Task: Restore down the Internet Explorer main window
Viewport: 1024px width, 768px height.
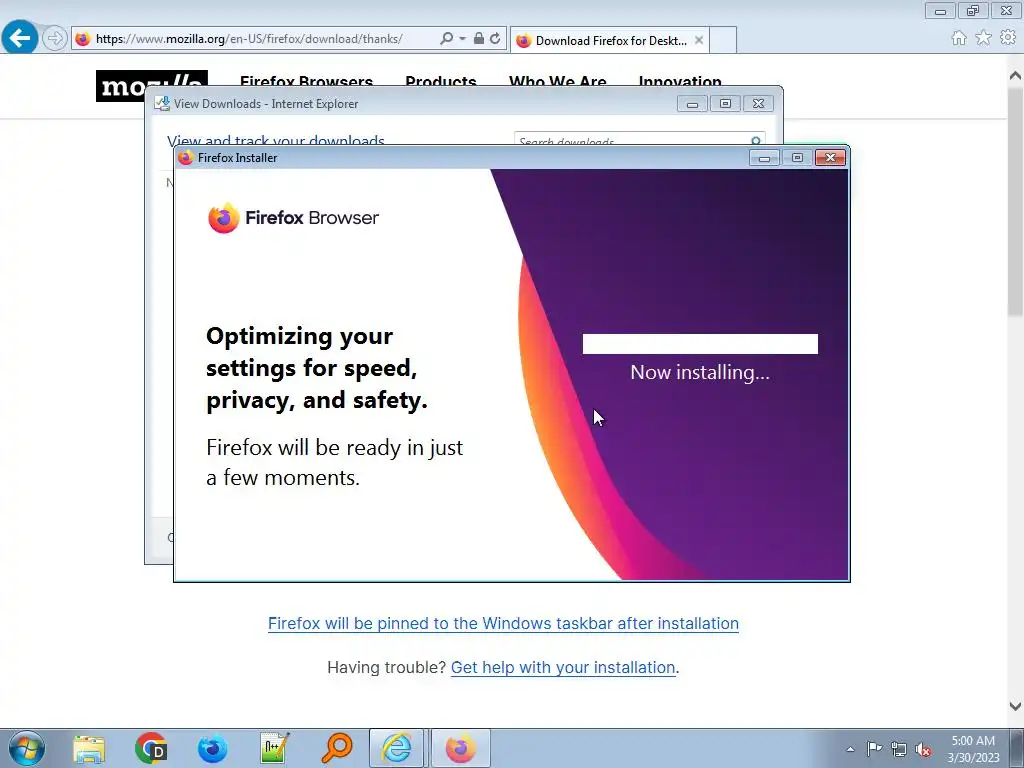Action: pyautogui.click(x=973, y=11)
